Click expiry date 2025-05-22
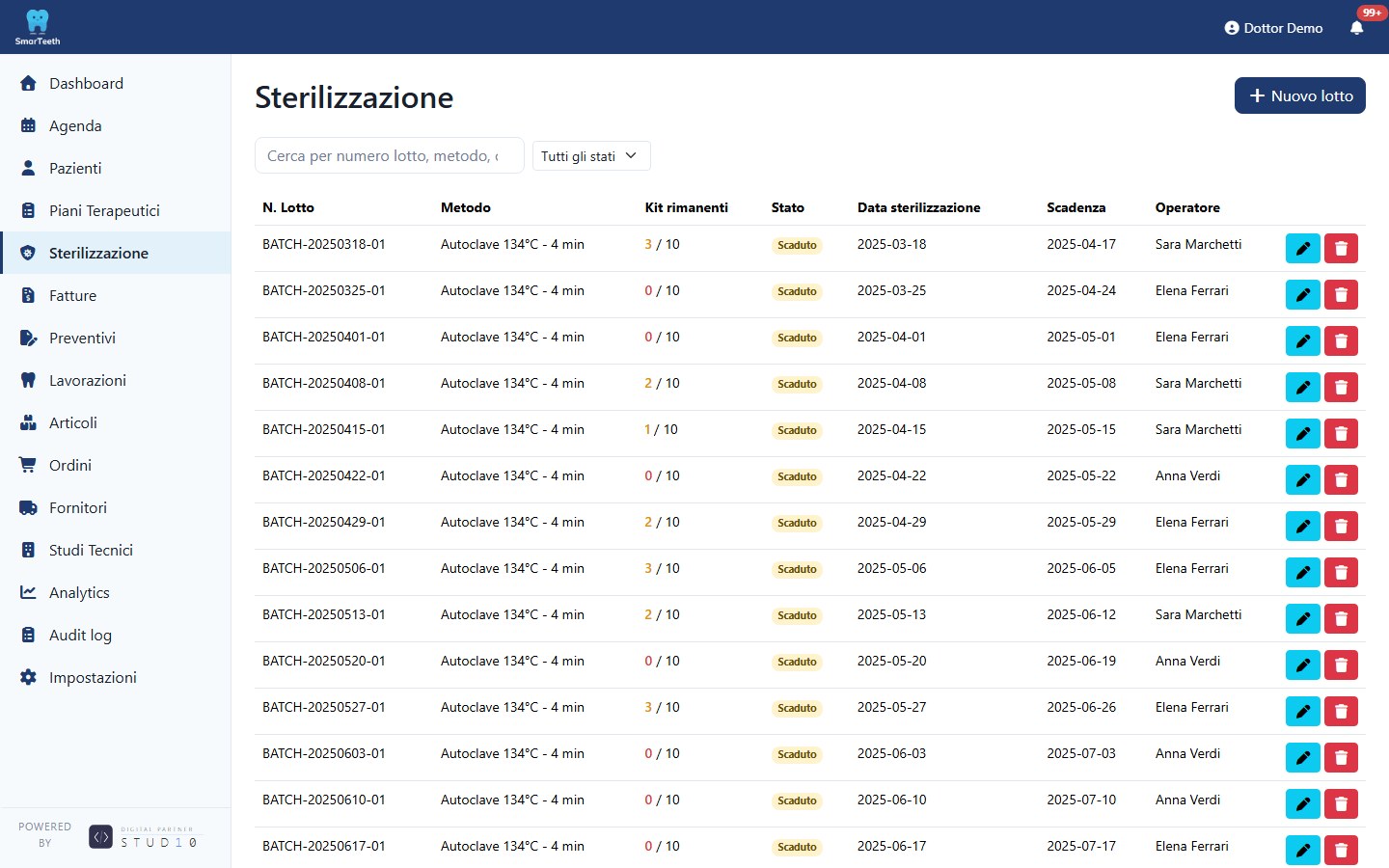 click(1081, 475)
